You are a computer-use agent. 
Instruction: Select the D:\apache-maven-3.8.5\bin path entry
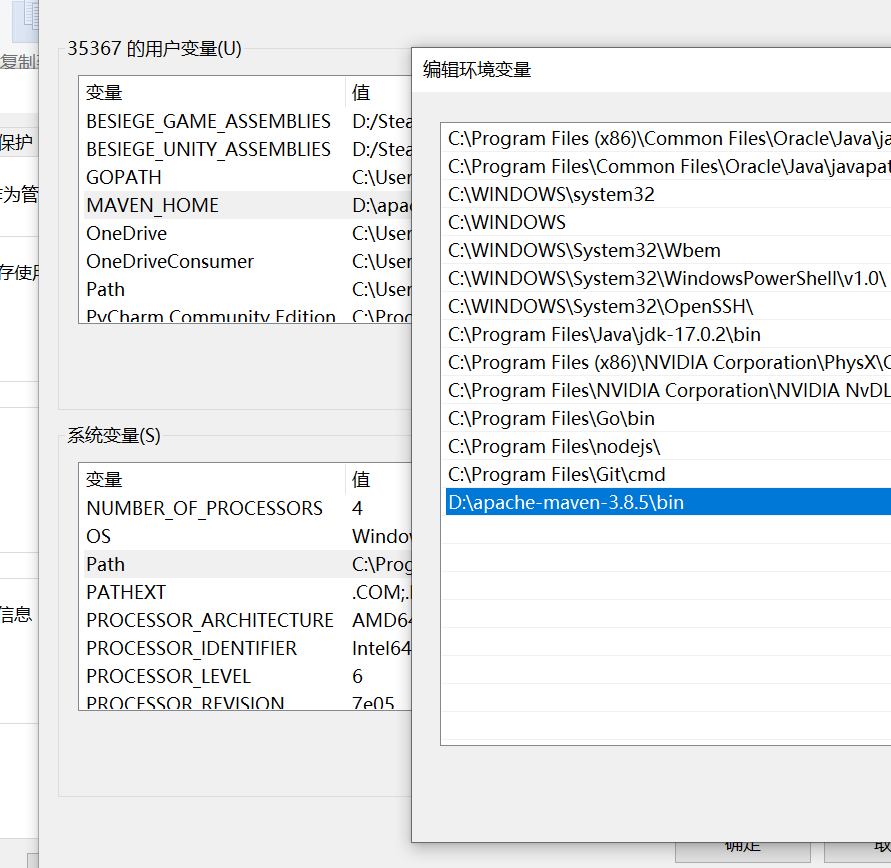pyautogui.click(x=566, y=502)
